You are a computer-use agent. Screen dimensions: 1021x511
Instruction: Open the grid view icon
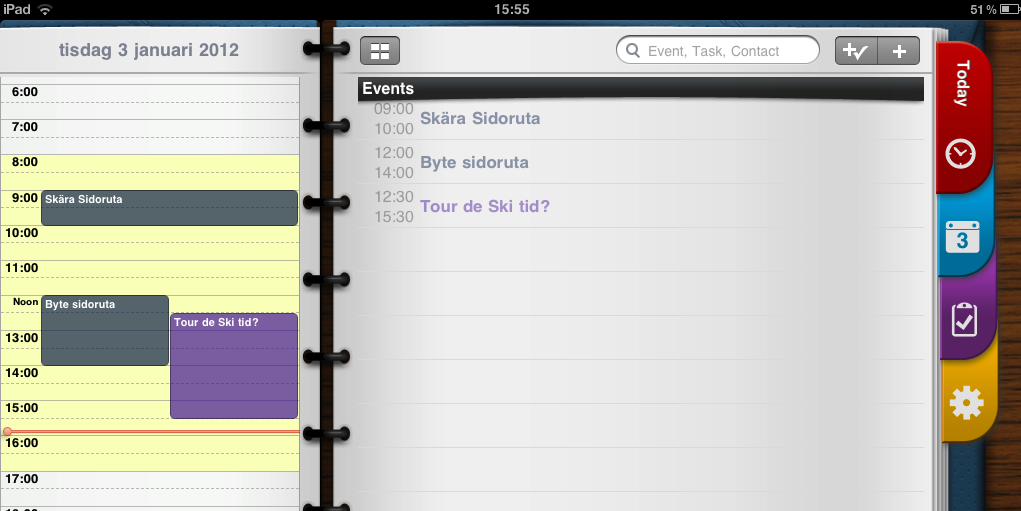(x=380, y=51)
